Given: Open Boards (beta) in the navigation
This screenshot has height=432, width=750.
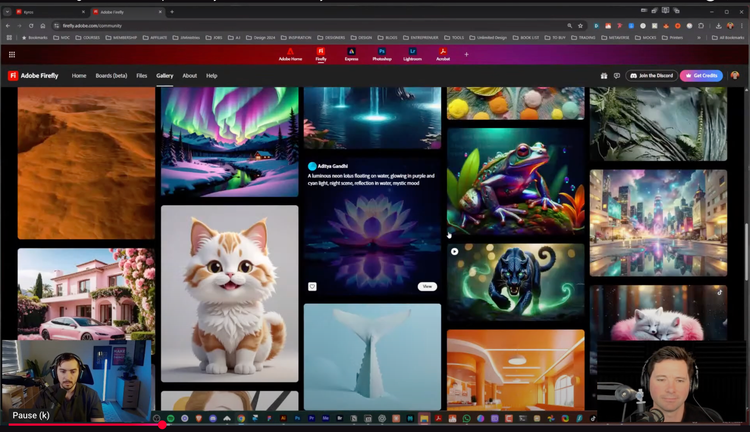Looking at the screenshot, I should (111, 76).
